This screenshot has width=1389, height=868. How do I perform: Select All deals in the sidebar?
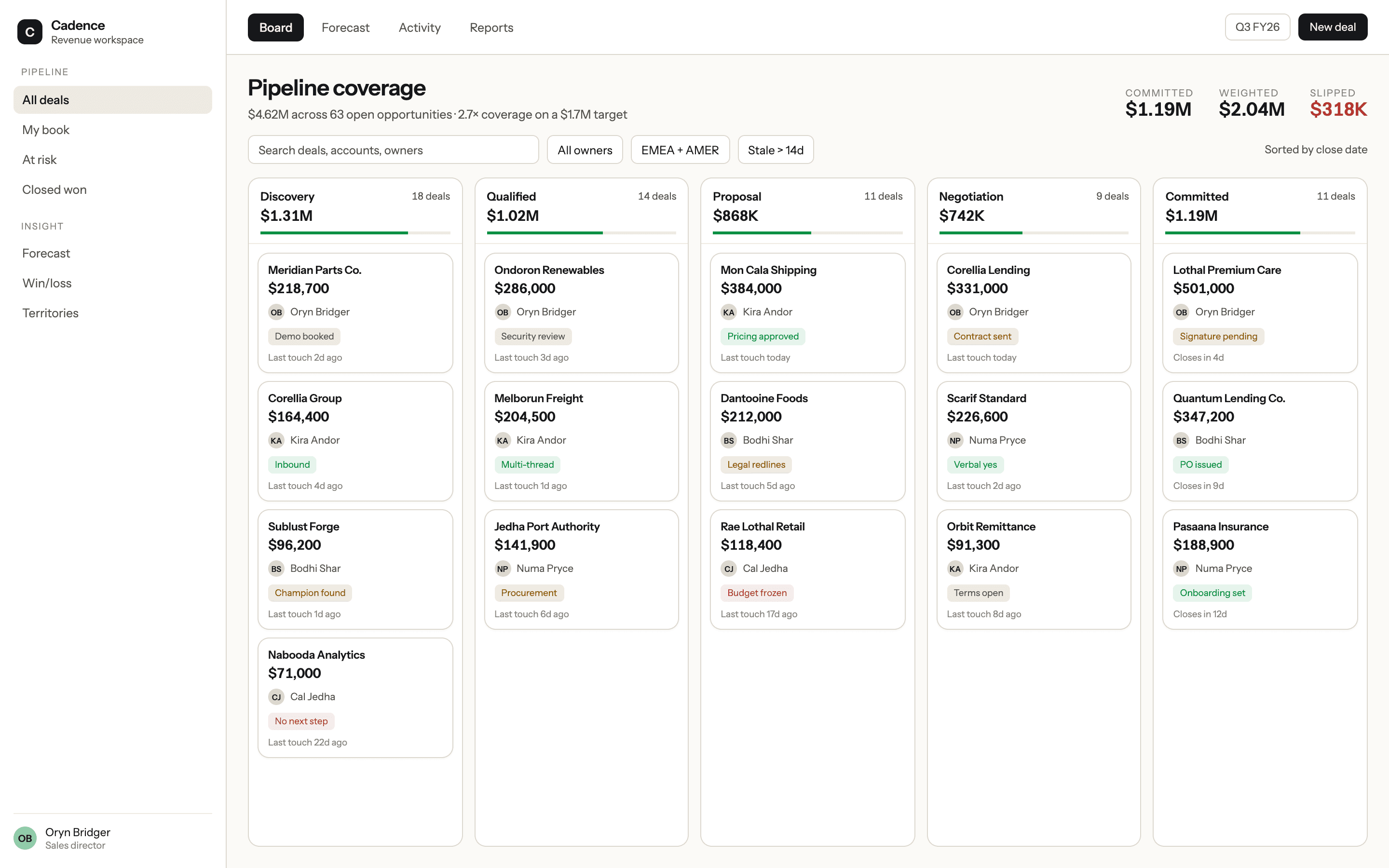click(112, 100)
